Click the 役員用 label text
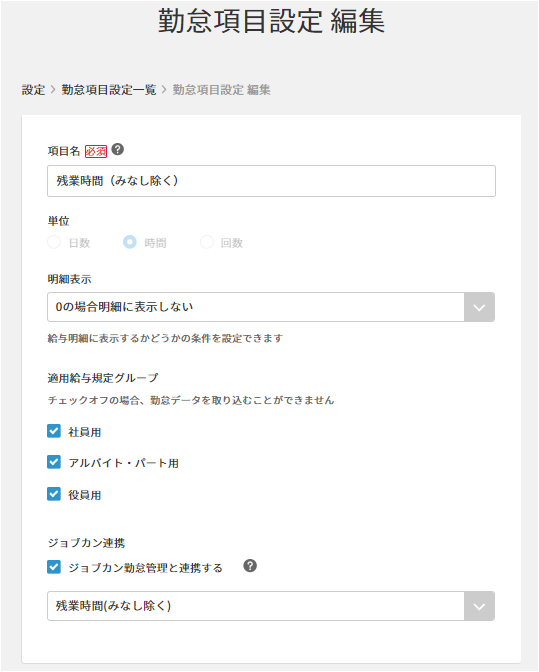539x672 pixels. [85, 495]
